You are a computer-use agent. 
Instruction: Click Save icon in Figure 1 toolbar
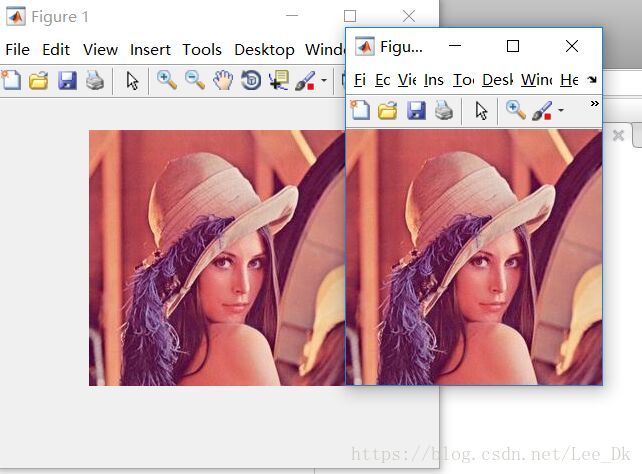point(67,80)
